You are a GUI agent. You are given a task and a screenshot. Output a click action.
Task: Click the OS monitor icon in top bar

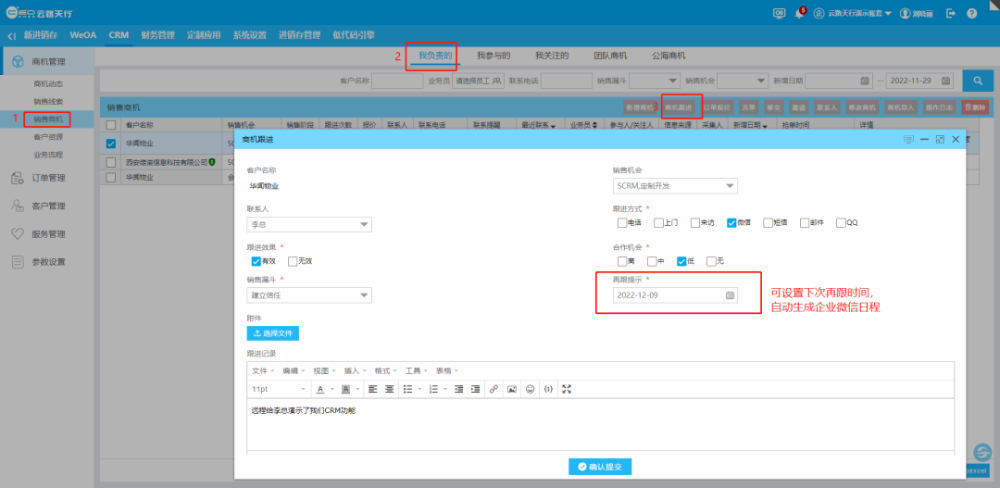779,13
